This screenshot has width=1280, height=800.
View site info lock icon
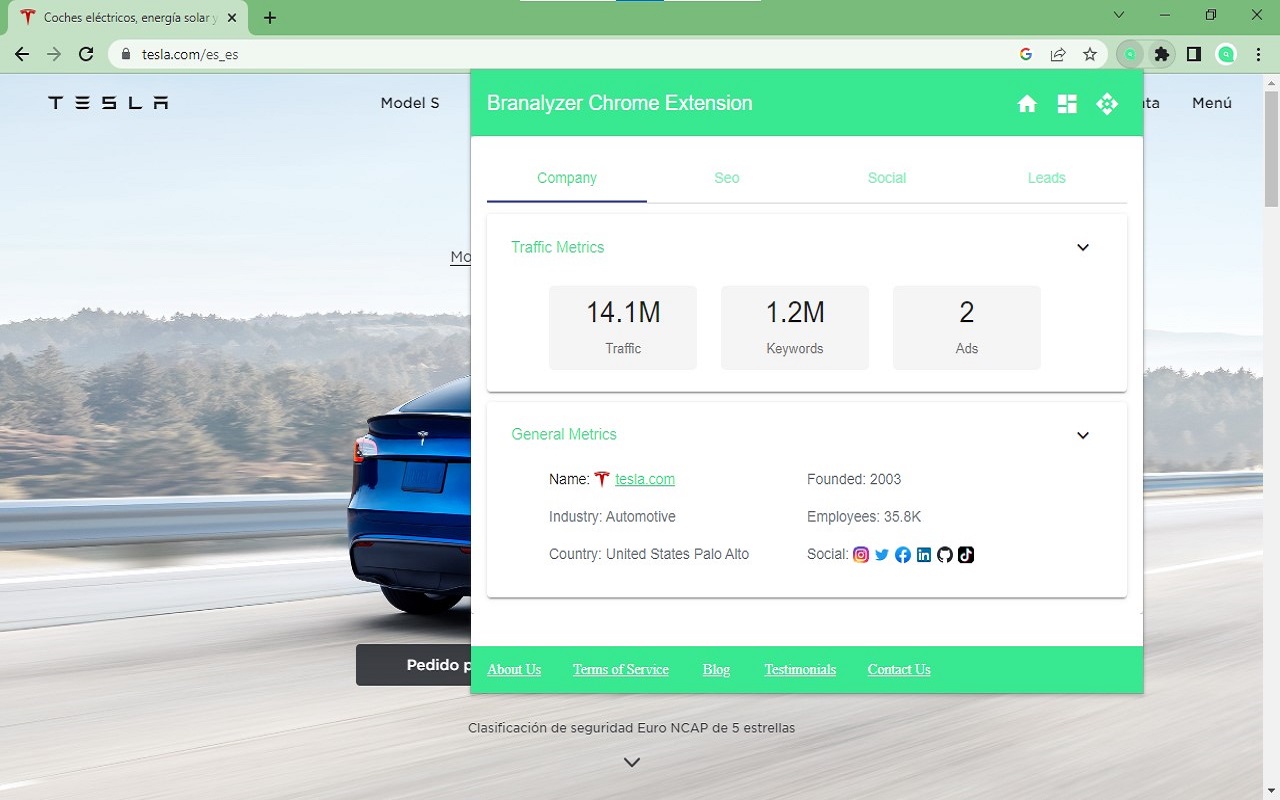[x=126, y=55]
